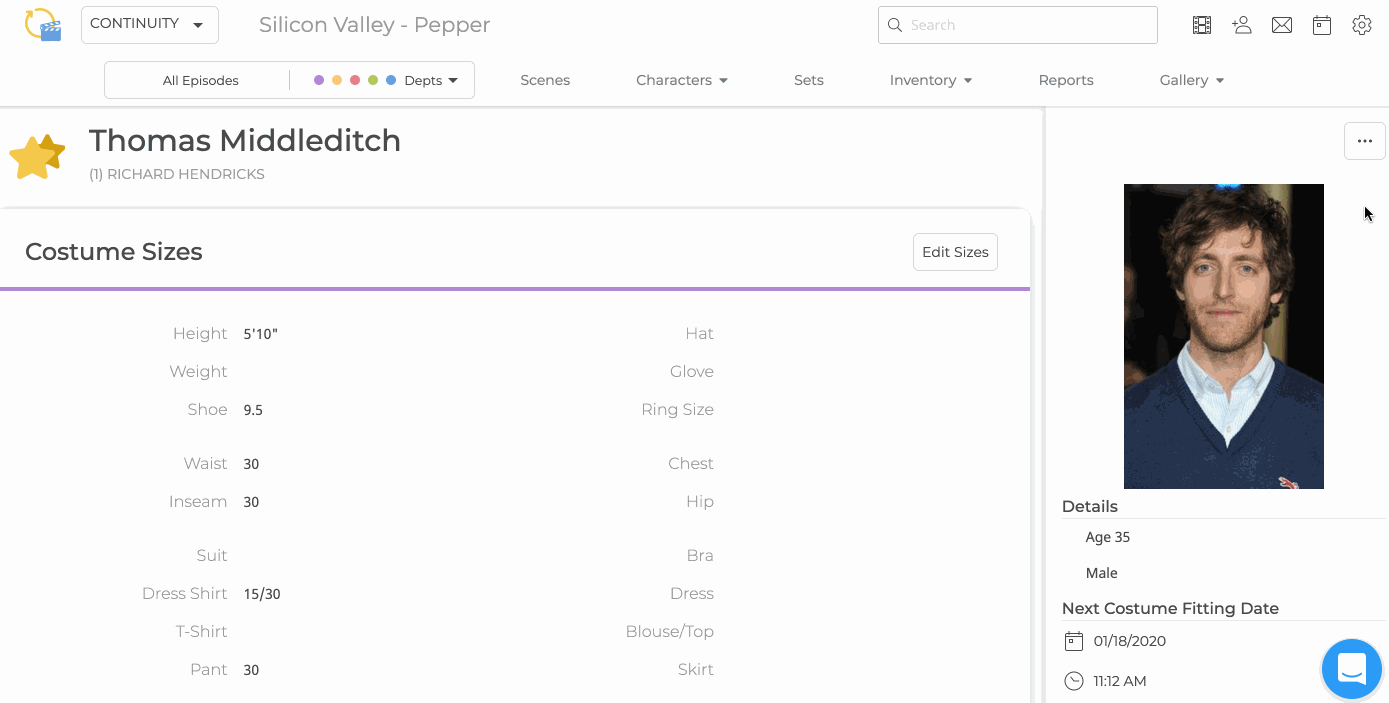Click the red department dot
Screen dimensions: 1389x703
coord(355,80)
